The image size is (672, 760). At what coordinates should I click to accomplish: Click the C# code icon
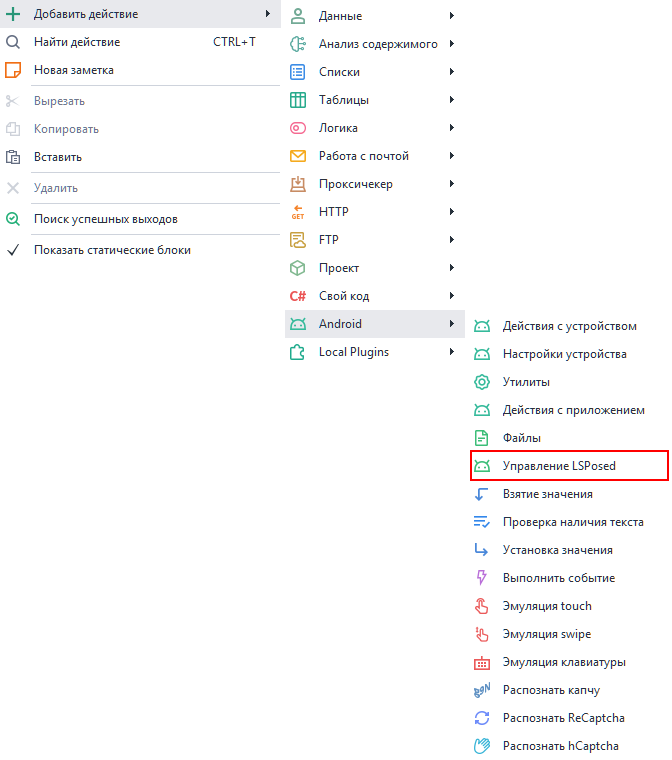coord(297,296)
